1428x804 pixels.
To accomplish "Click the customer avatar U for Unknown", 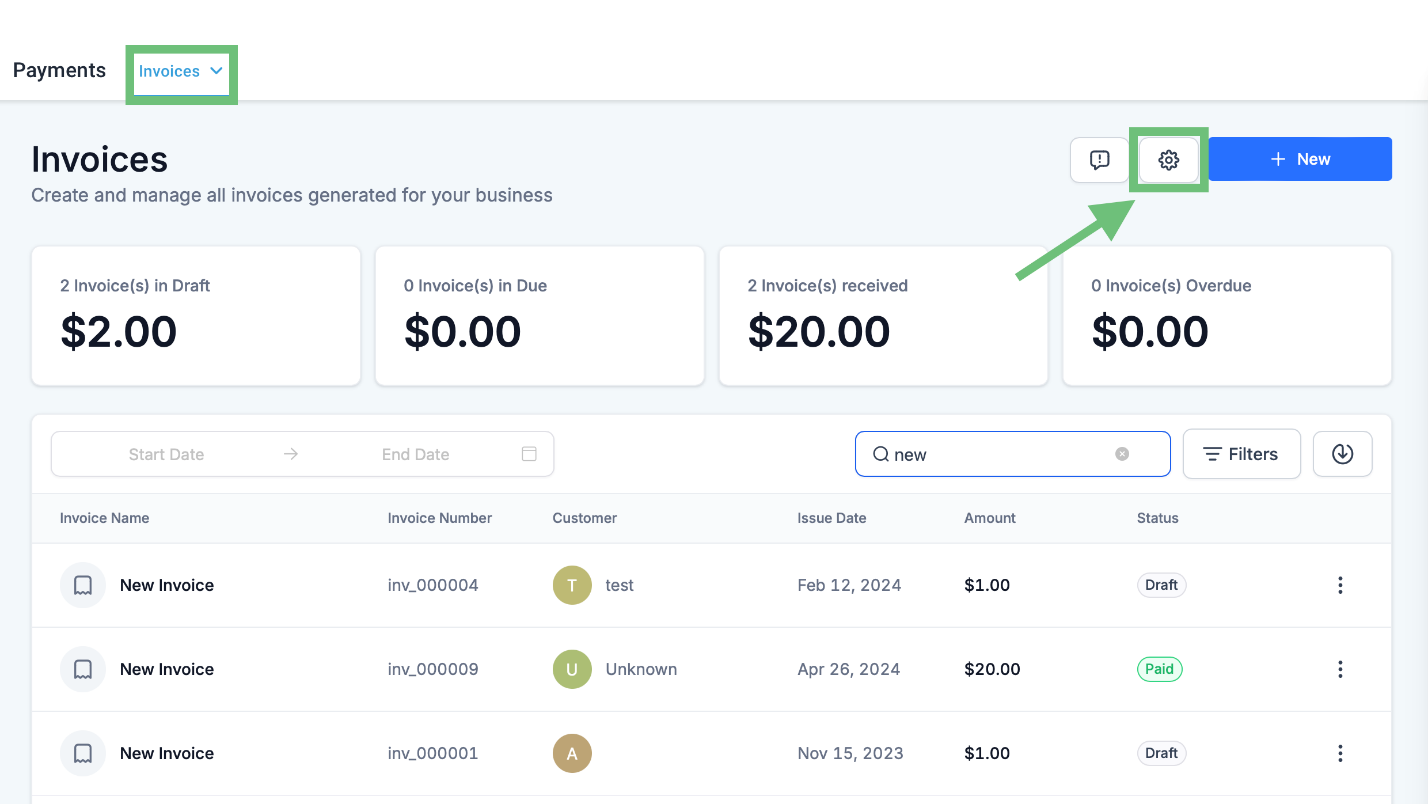I will tap(572, 669).
